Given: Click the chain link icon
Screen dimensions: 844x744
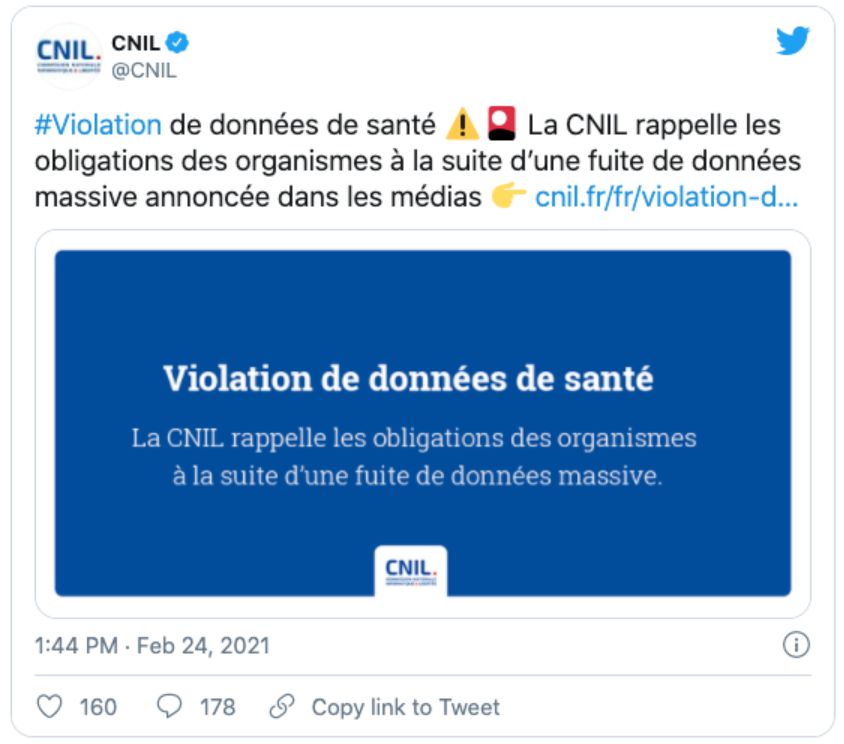Looking at the screenshot, I should (x=283, y=706).
